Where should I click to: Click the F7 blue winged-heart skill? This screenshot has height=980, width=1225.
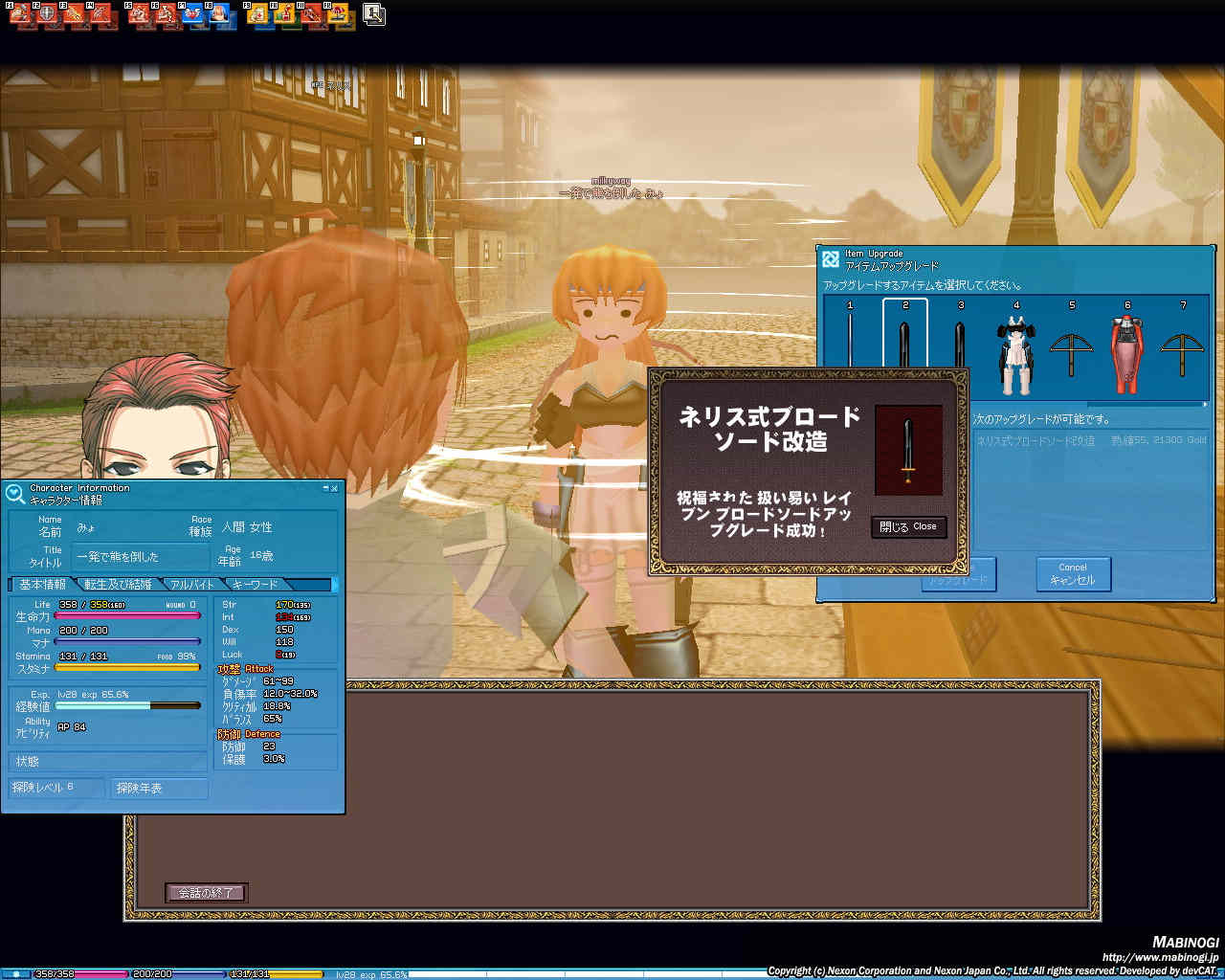[192, 15]
